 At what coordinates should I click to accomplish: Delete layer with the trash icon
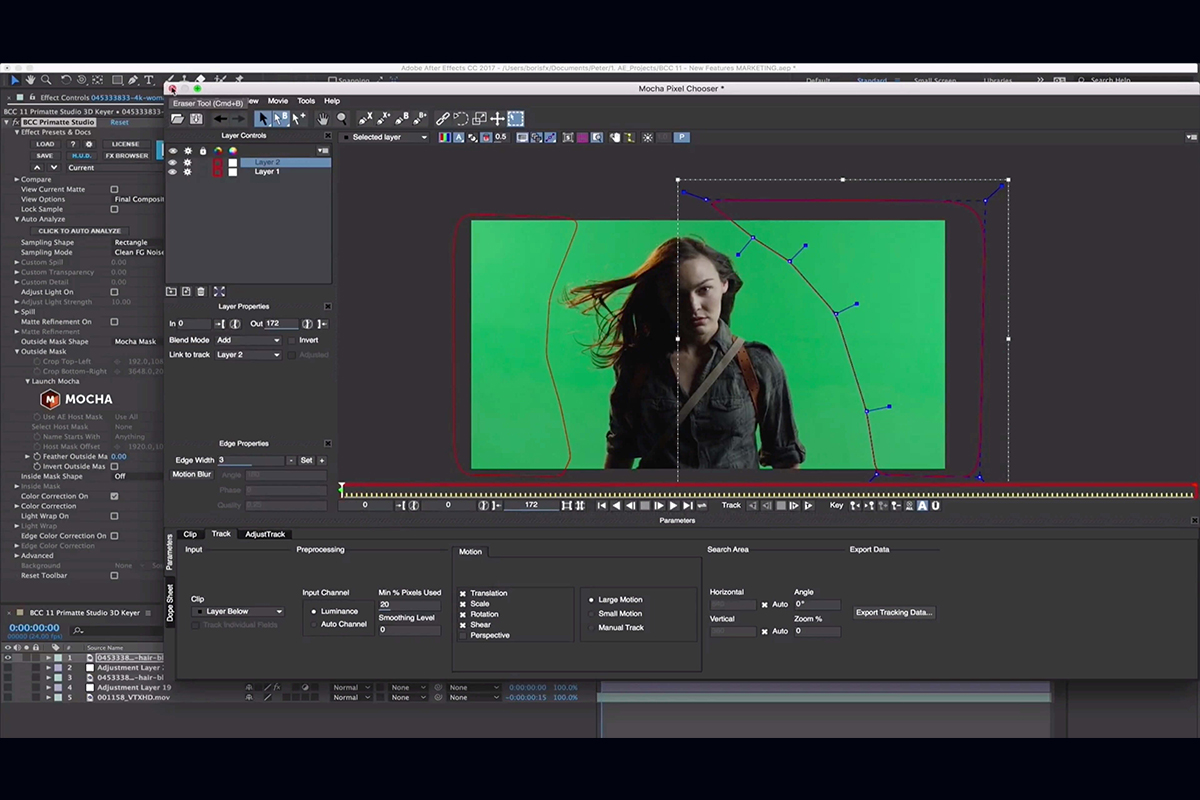[x=200, y=291]
